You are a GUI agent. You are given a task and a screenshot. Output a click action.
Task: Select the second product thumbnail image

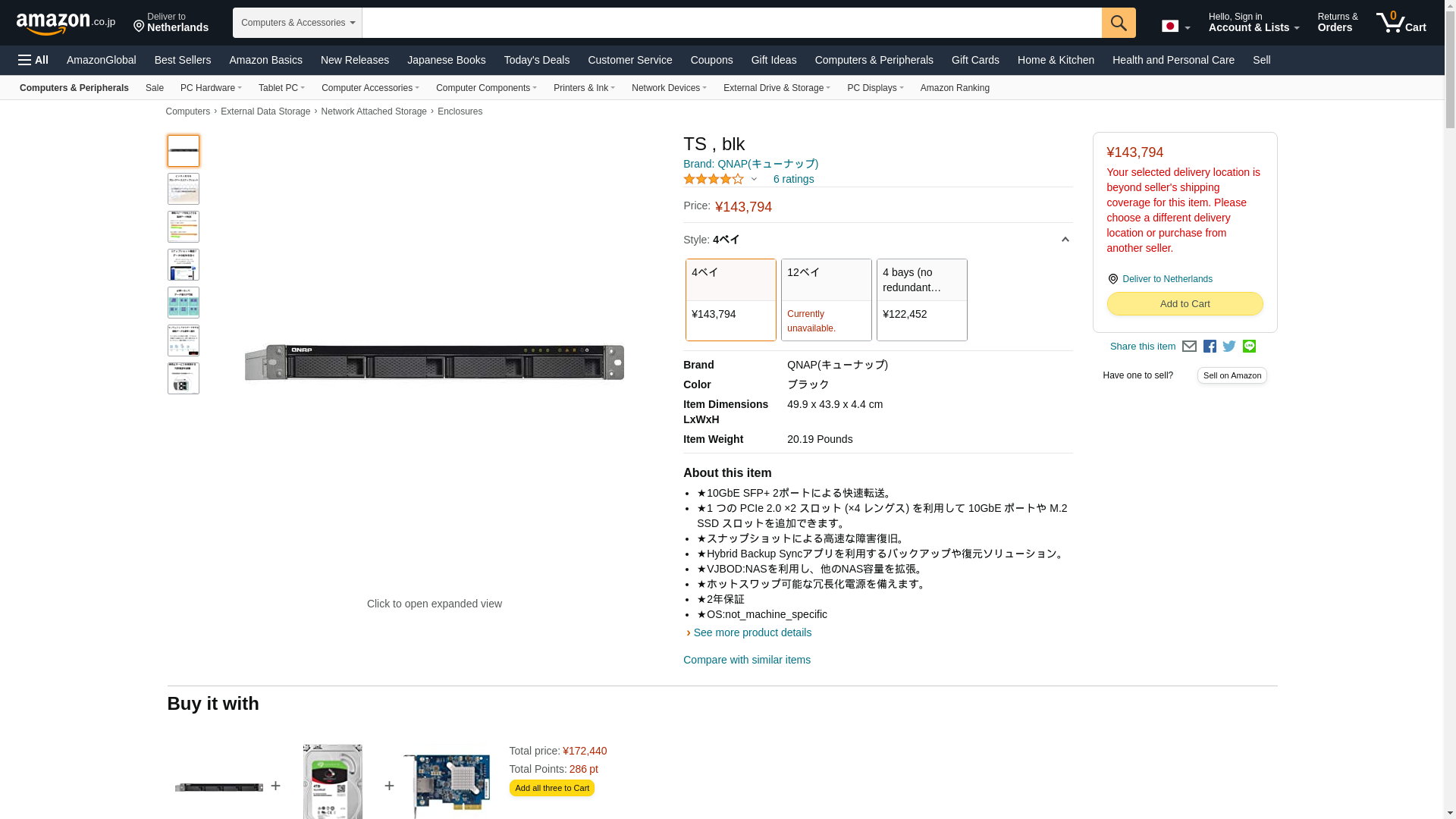point(184,189)
